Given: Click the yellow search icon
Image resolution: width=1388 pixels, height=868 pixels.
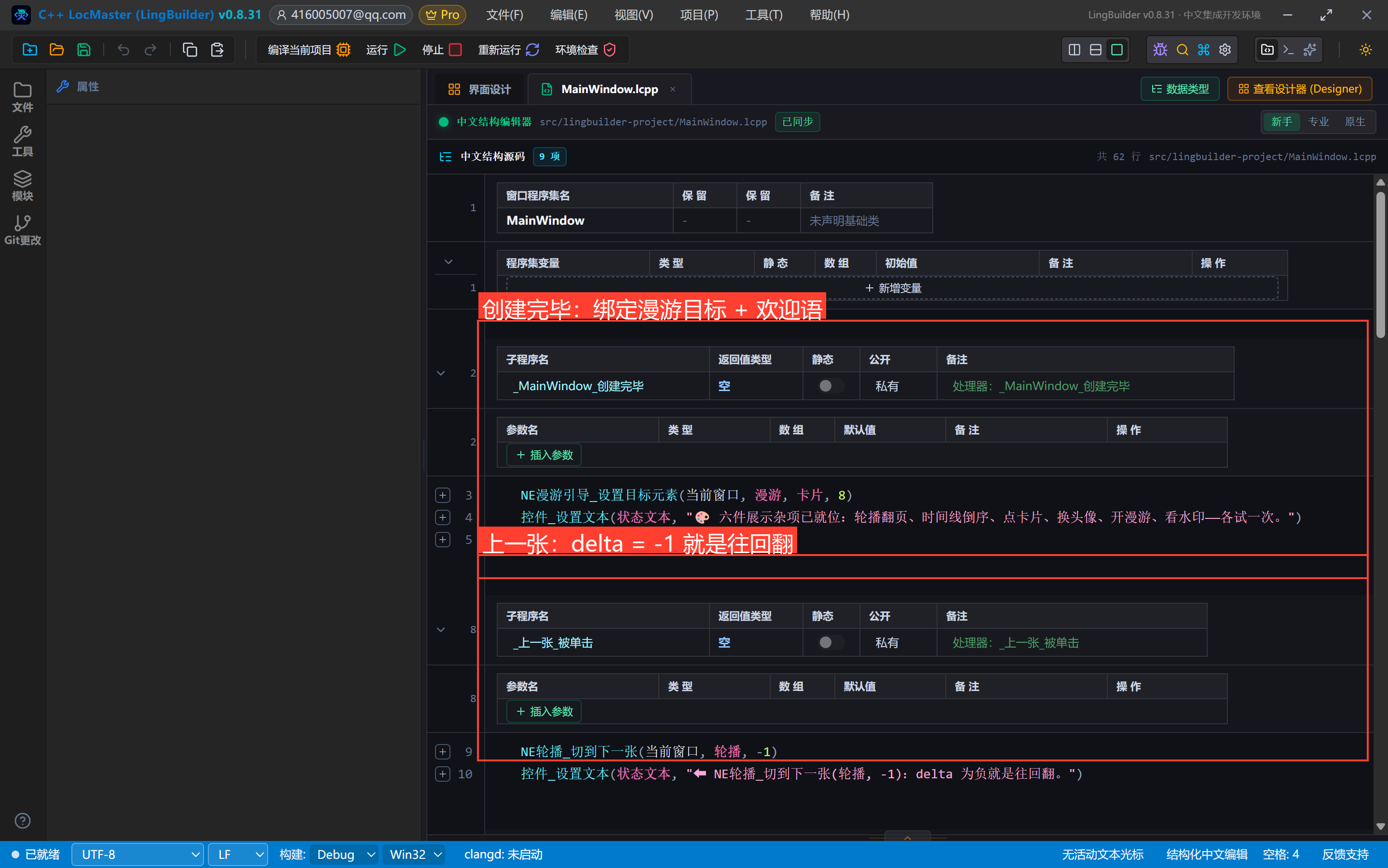Looking at the screenshot, I should [1182, 50].
